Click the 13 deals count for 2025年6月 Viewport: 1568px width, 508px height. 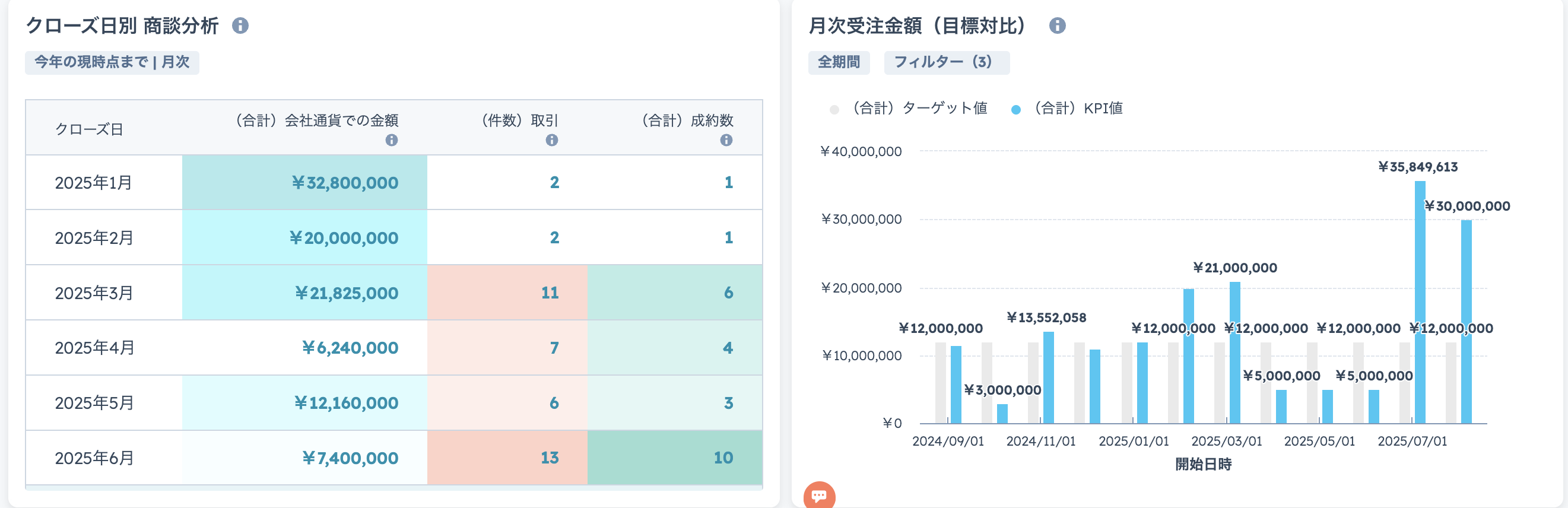(549, 458)
